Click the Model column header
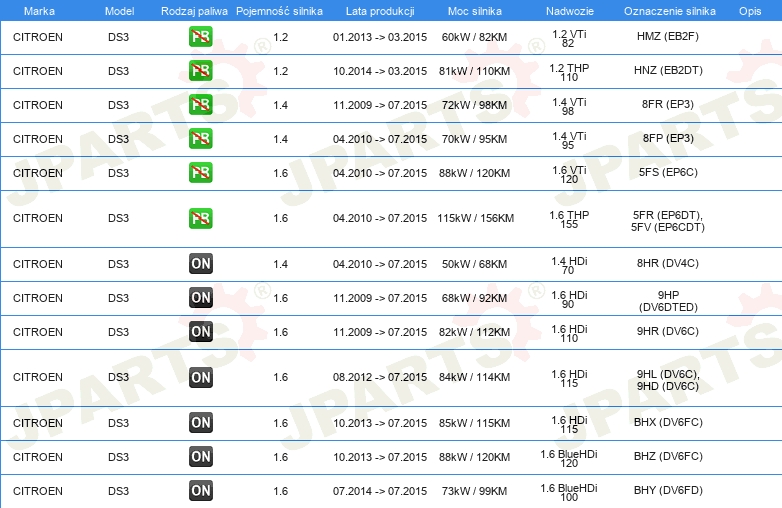The height and width of the screenshot is (508, 782). point(119,11)
